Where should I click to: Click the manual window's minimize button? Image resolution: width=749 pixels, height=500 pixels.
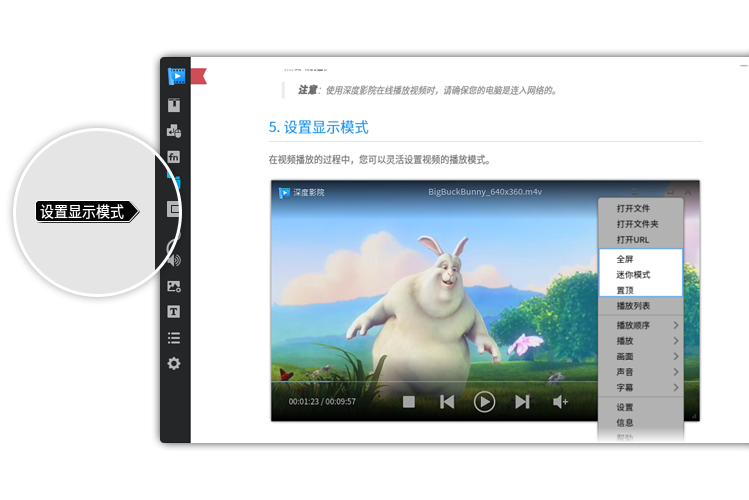pos(744,65)
